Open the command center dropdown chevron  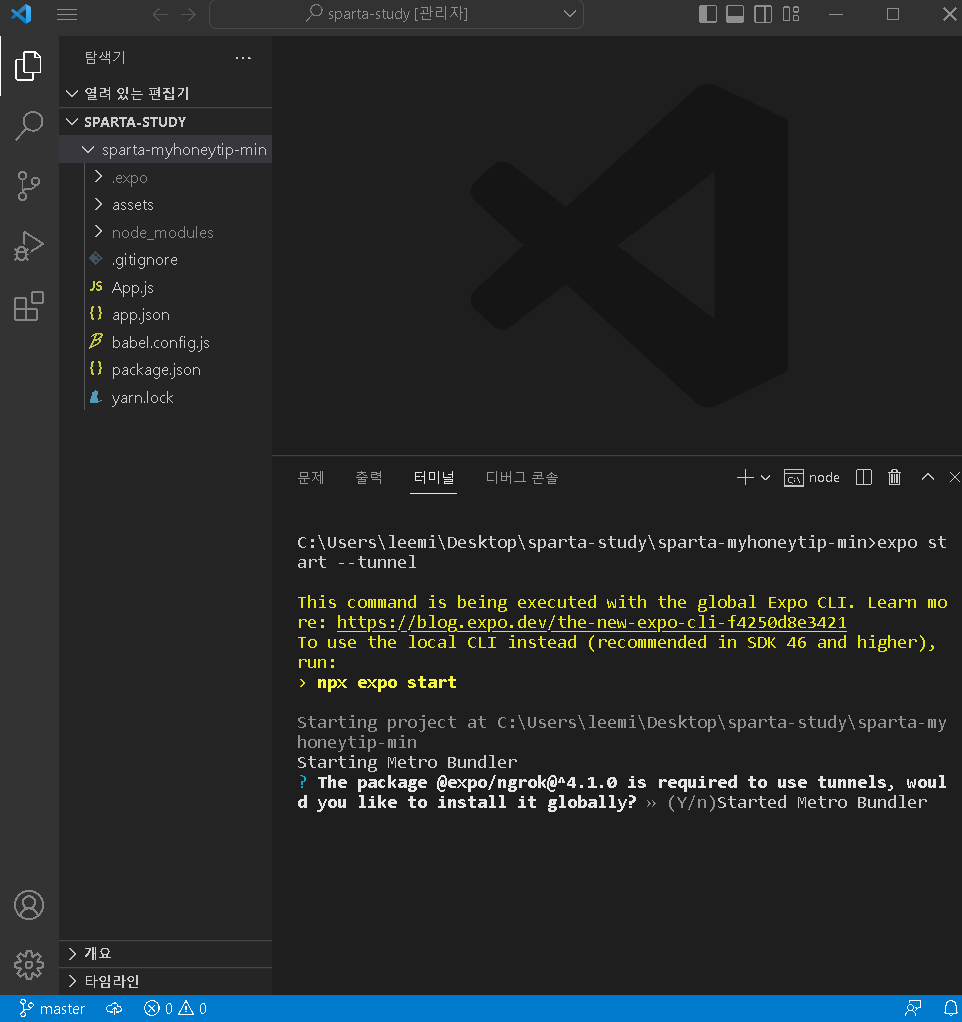pyautogui.click(x=570, y=14)
